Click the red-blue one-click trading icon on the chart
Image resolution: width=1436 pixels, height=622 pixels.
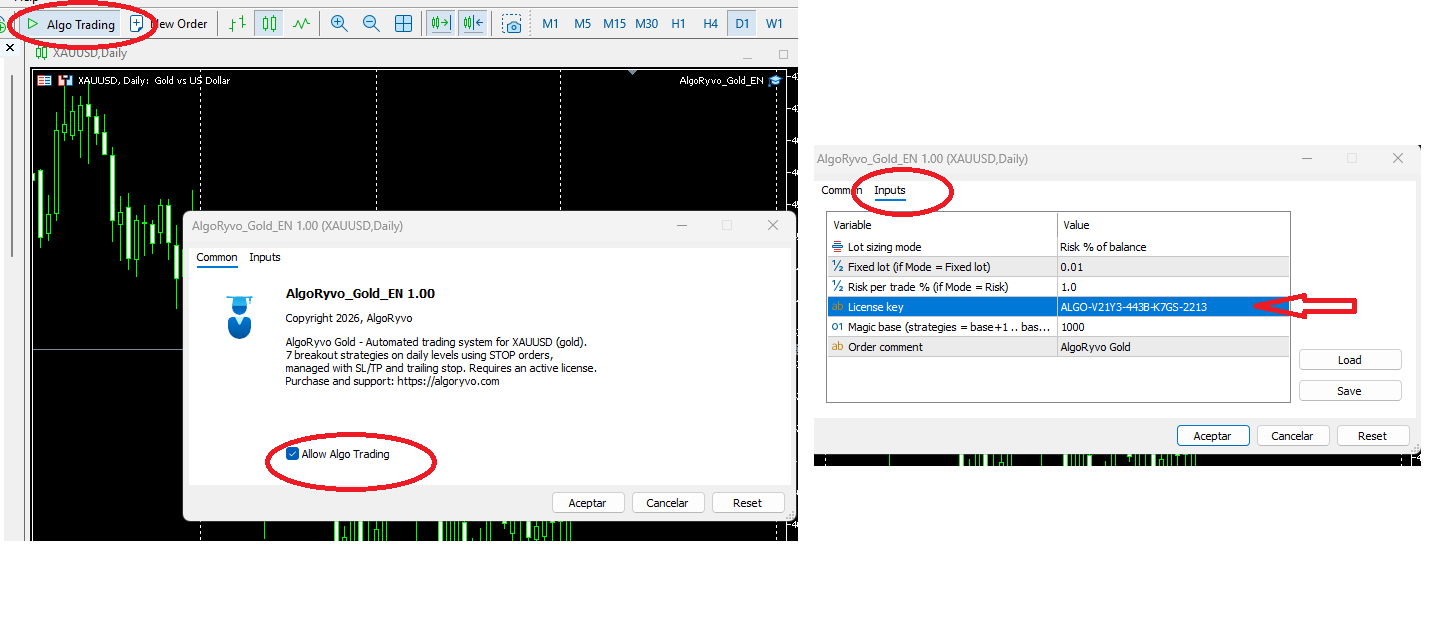[64, 80]
